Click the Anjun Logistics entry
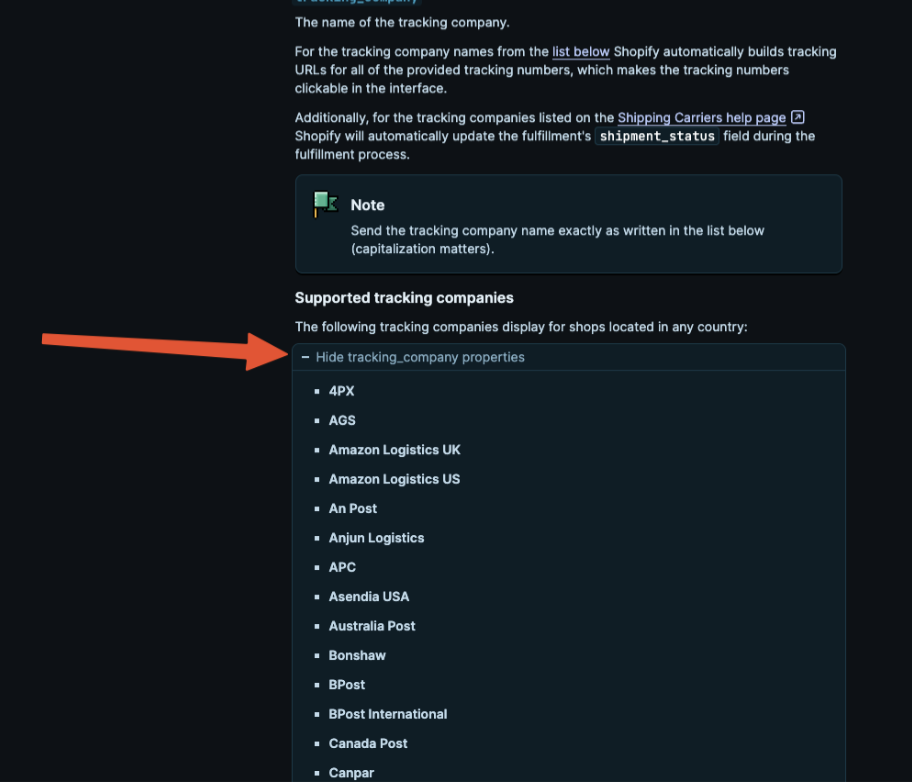This screenshot has width=912, height=782. (376, 538)
